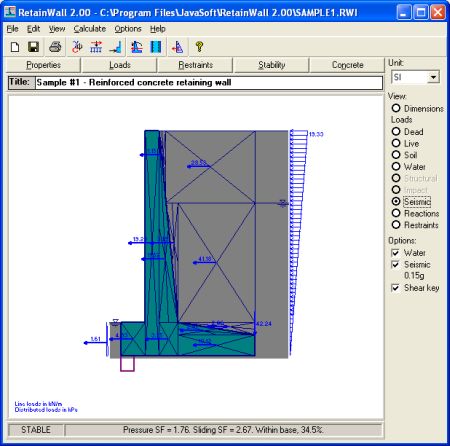Click the triangular pressure diagram toolbar icon
The height and width of the screenshot is (446, 450).
click(x=178, y=47)
